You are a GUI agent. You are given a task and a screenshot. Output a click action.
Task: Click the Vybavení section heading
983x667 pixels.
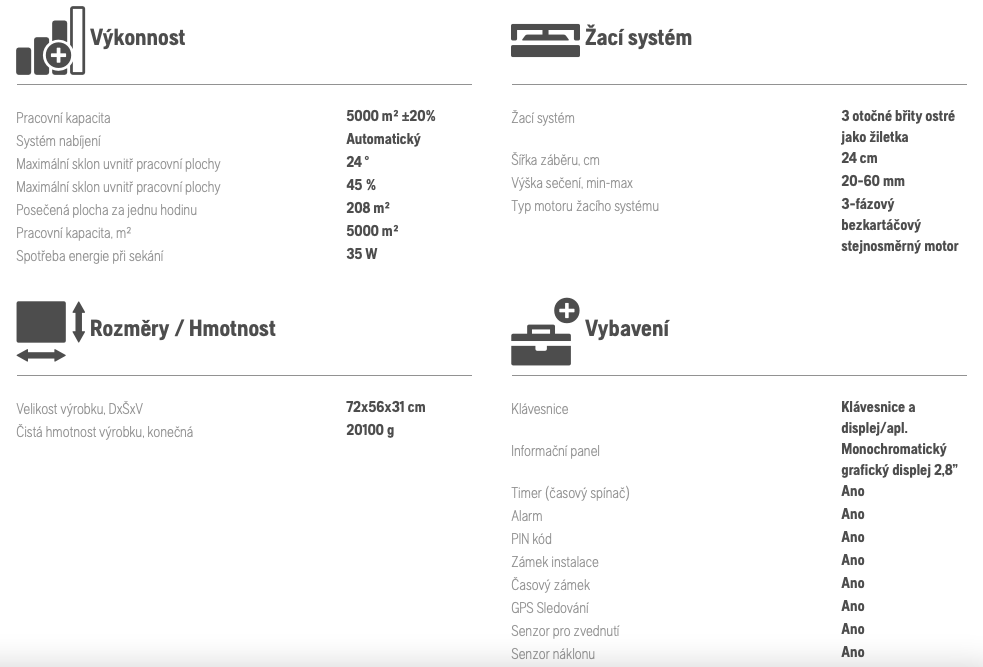pos(627,328)
